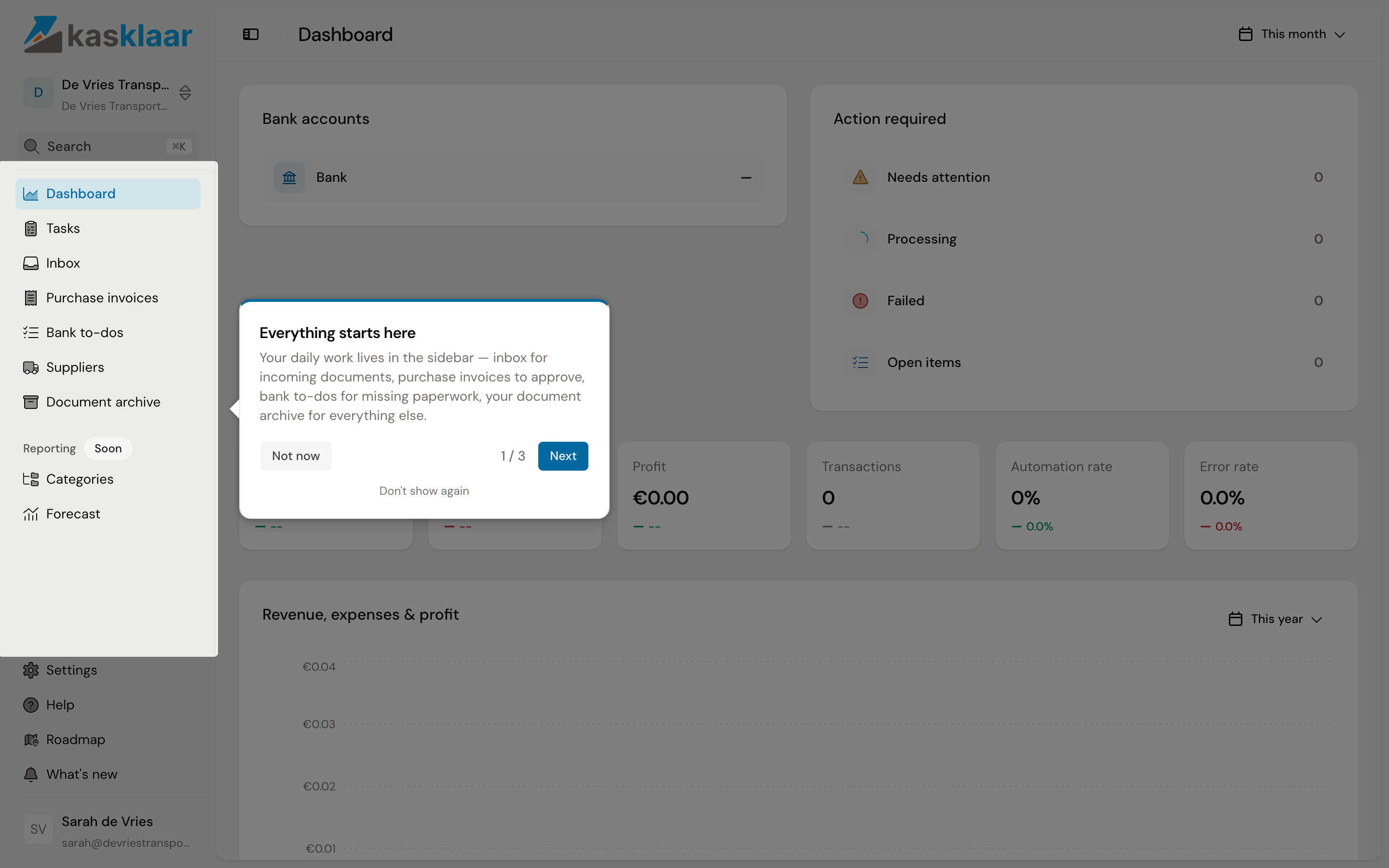This screenshot has height=868, width=1389.
Task: Dismiss the tour with Not now
Action: pos(296,456)
